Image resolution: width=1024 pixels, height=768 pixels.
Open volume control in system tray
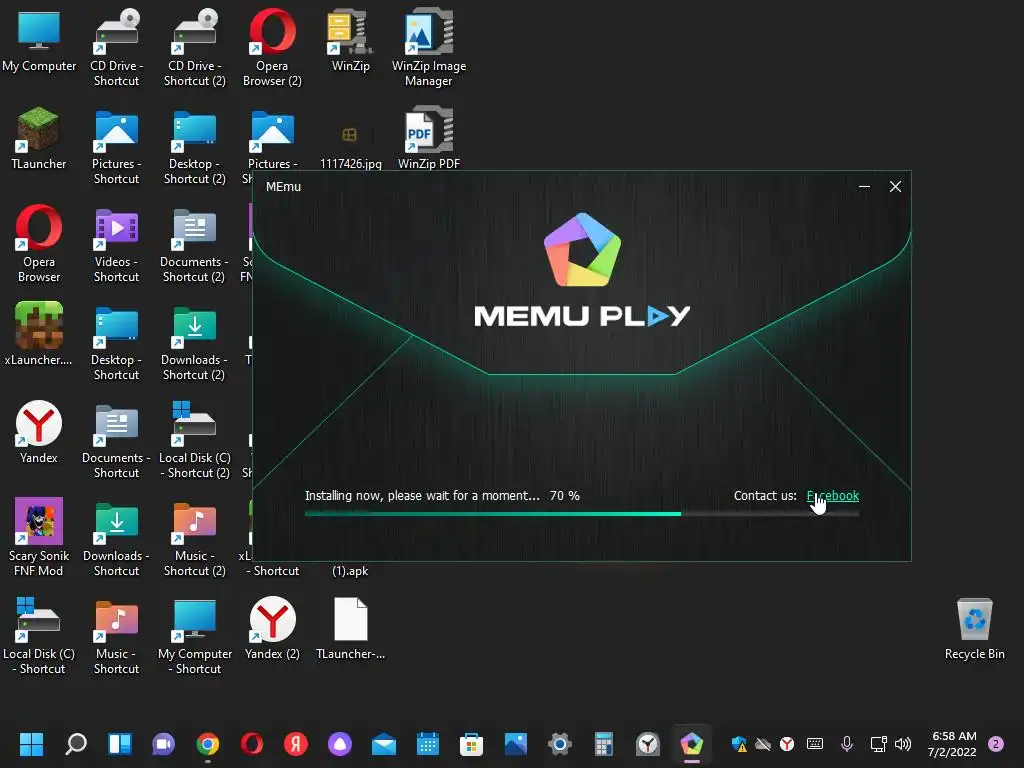pos(903,744)
